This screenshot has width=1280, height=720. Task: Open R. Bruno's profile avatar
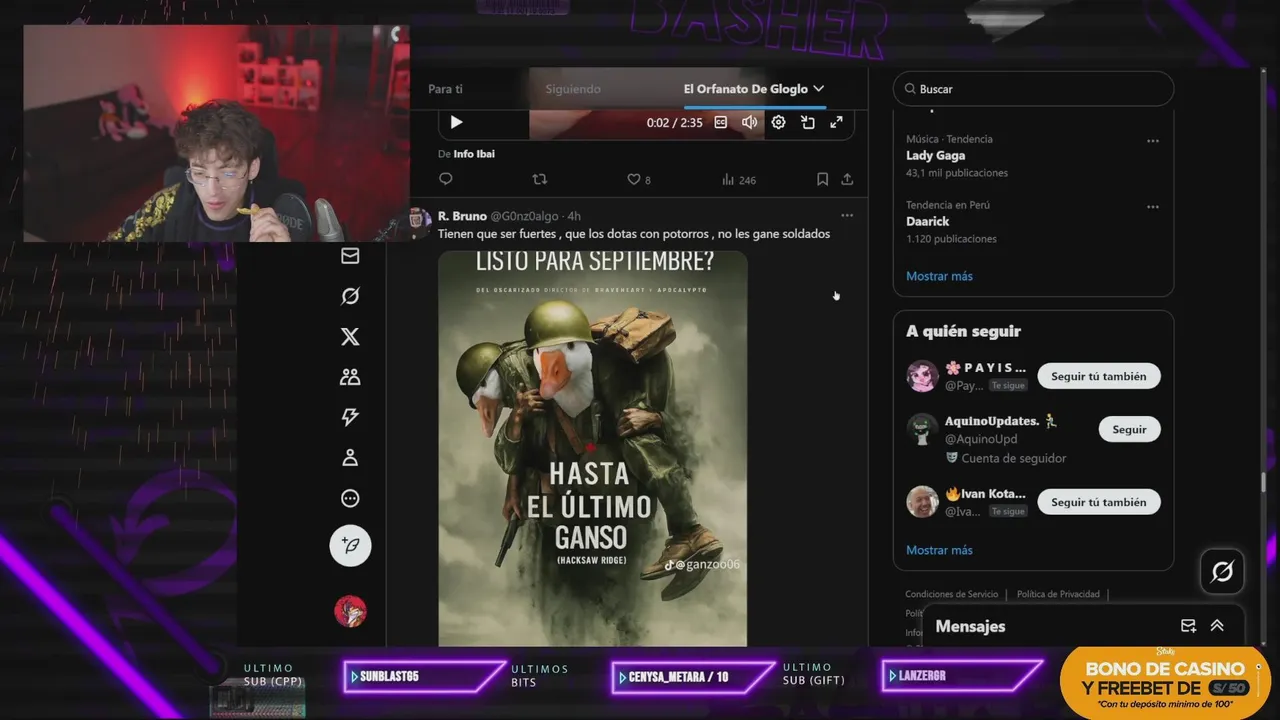420,222
